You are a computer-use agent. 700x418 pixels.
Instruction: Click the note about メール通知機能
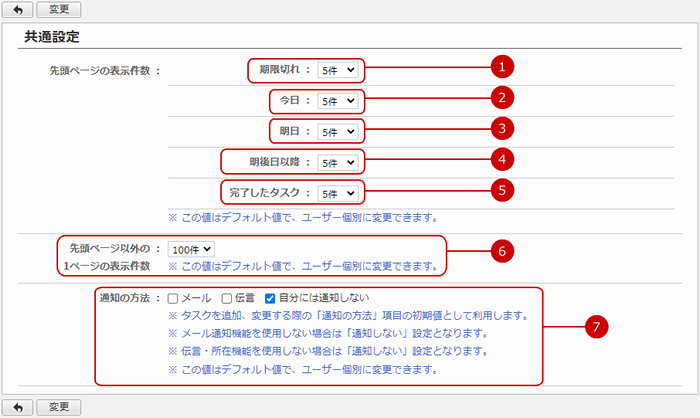pyautogui.click(x=328, y=334)
